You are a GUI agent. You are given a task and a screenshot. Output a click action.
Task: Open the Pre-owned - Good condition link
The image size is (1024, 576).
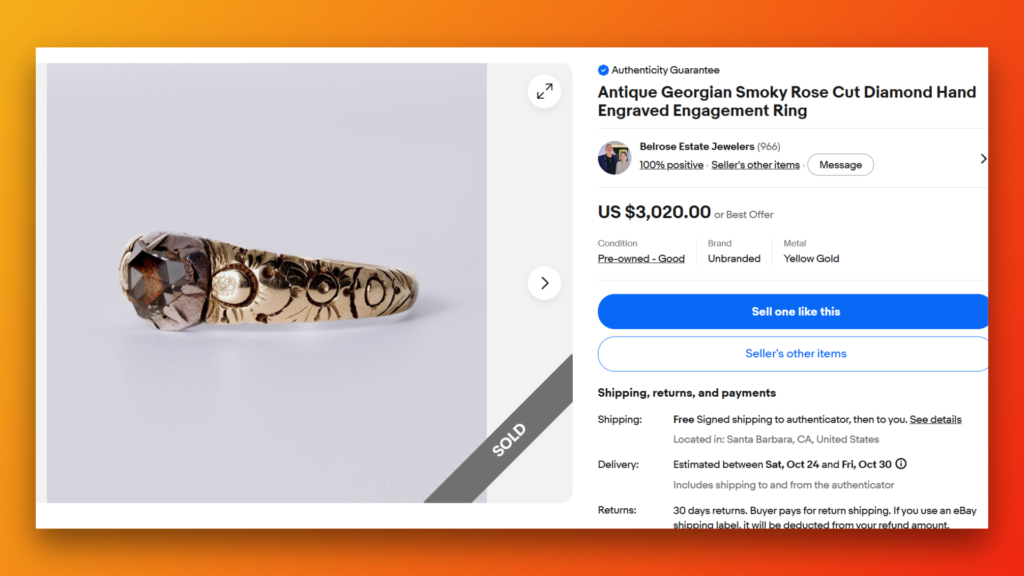[x=641, y=259]
